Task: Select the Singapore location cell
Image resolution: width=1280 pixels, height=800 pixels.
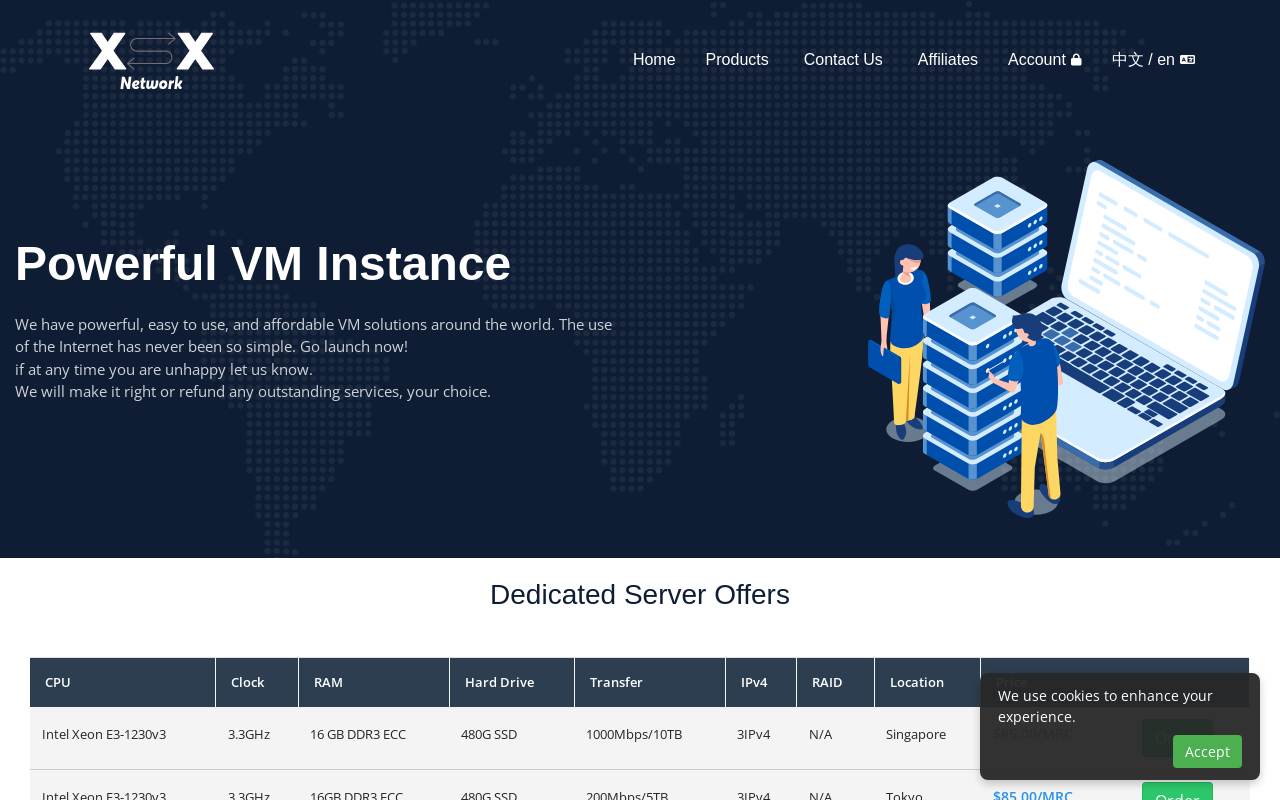Action: pyautogui.click(x=916, y=734)
